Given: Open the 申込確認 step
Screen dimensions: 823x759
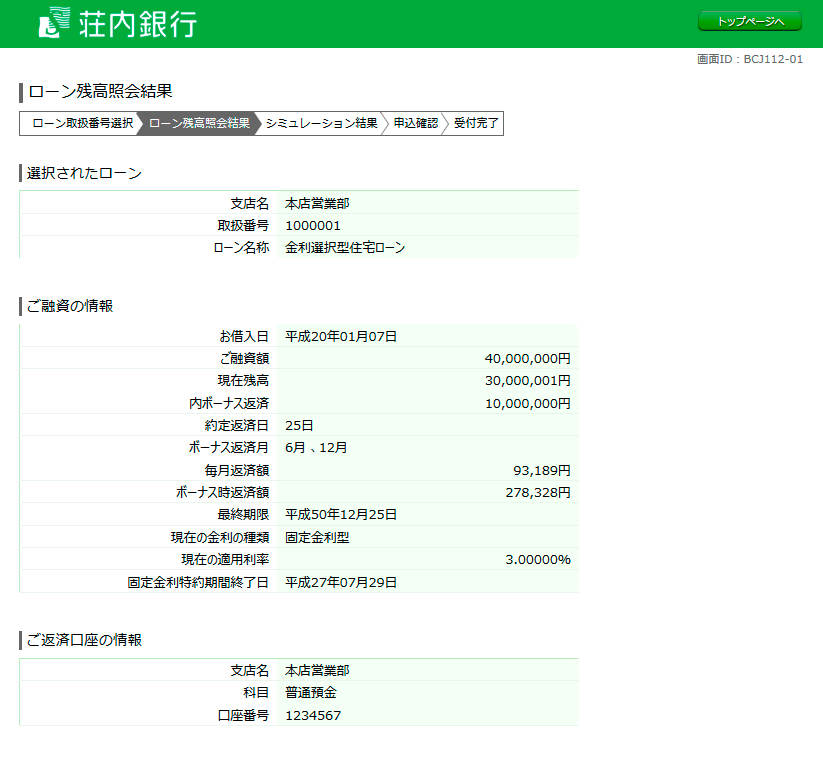Looking at the screenshot, I should pyautogui.click(x=415, y=124).
